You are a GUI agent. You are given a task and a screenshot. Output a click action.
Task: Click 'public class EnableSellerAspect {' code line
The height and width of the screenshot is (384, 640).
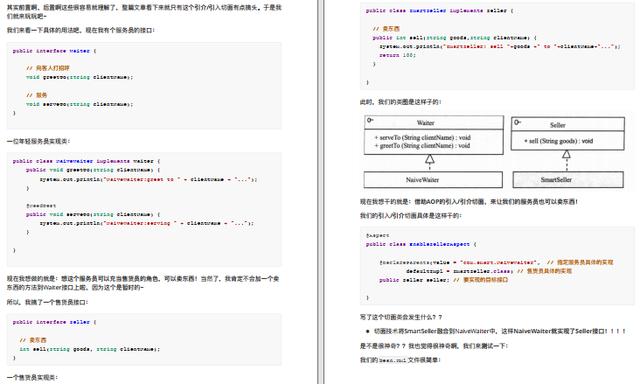(421, 244)
